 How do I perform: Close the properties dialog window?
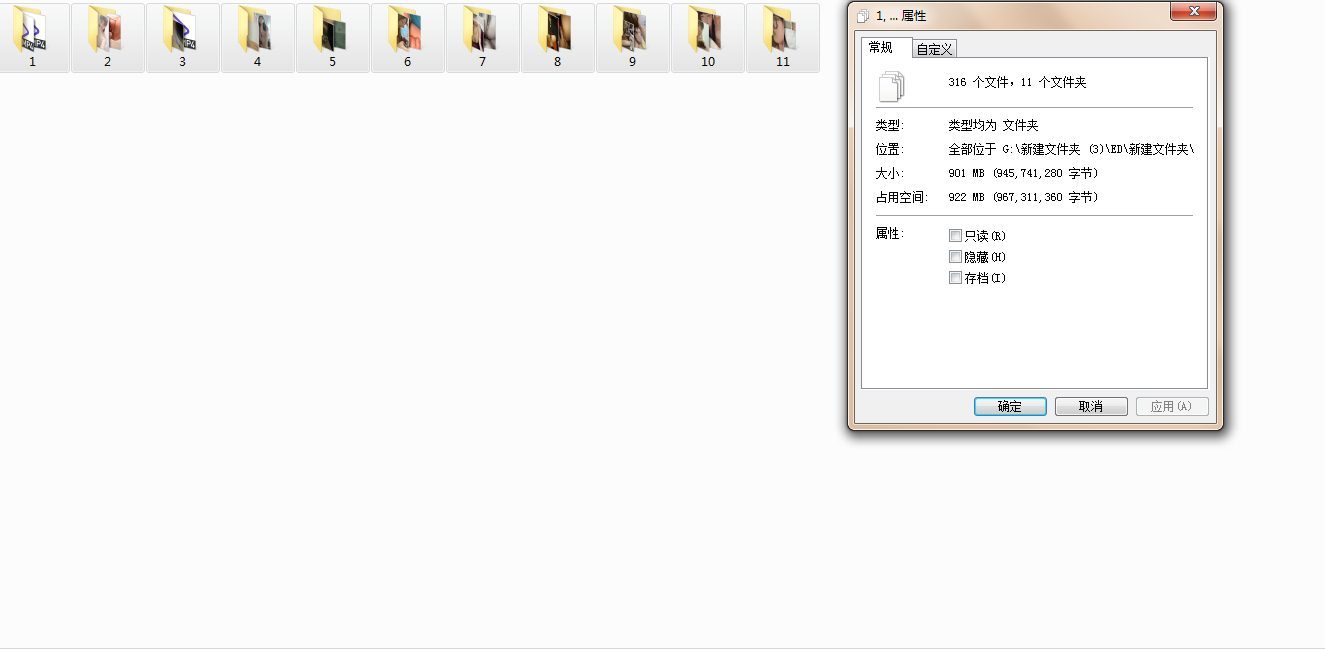(x=1193, y=11)
